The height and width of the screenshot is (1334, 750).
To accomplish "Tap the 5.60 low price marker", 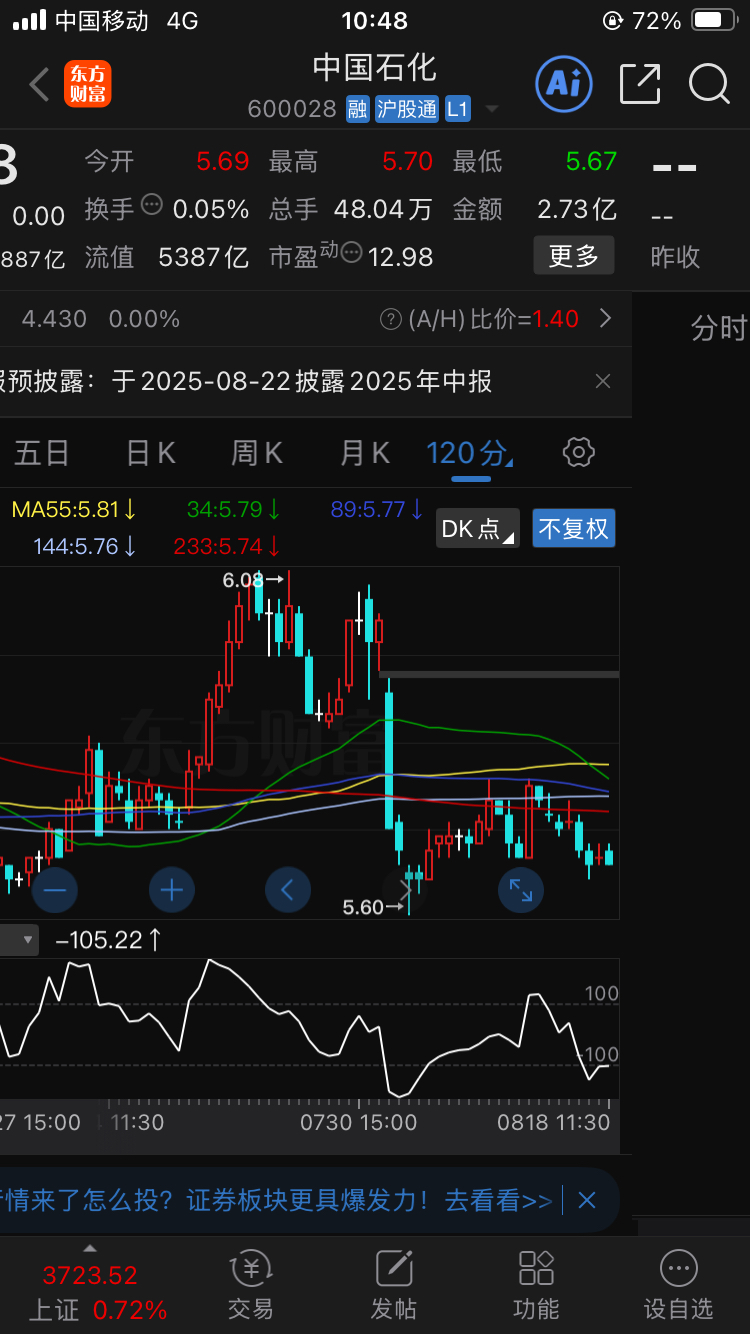I will (x=373, y=907).
